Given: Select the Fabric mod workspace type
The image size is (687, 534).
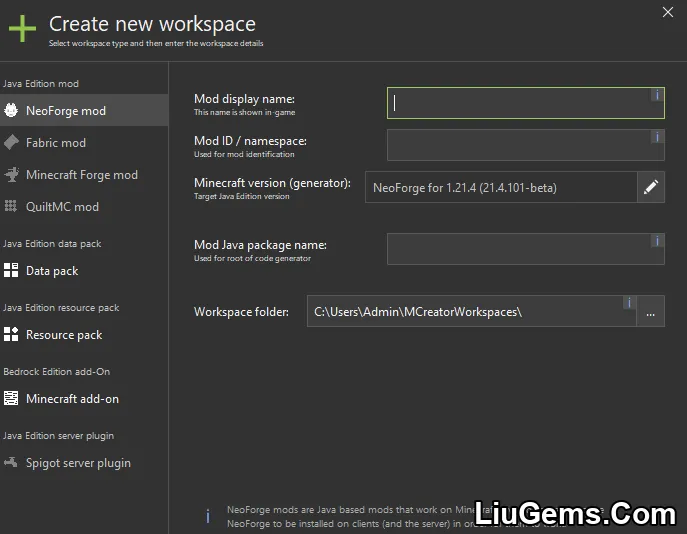Looking at the screenshot, I should 84,142.
